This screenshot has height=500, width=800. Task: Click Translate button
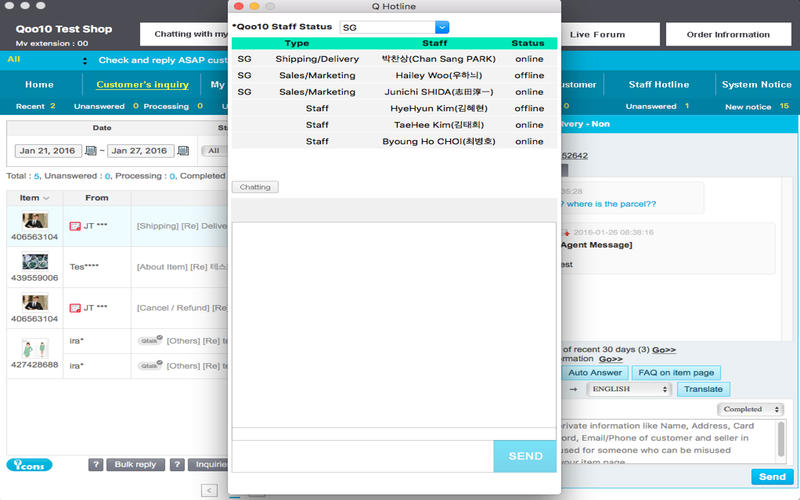[x=703, y=389]
